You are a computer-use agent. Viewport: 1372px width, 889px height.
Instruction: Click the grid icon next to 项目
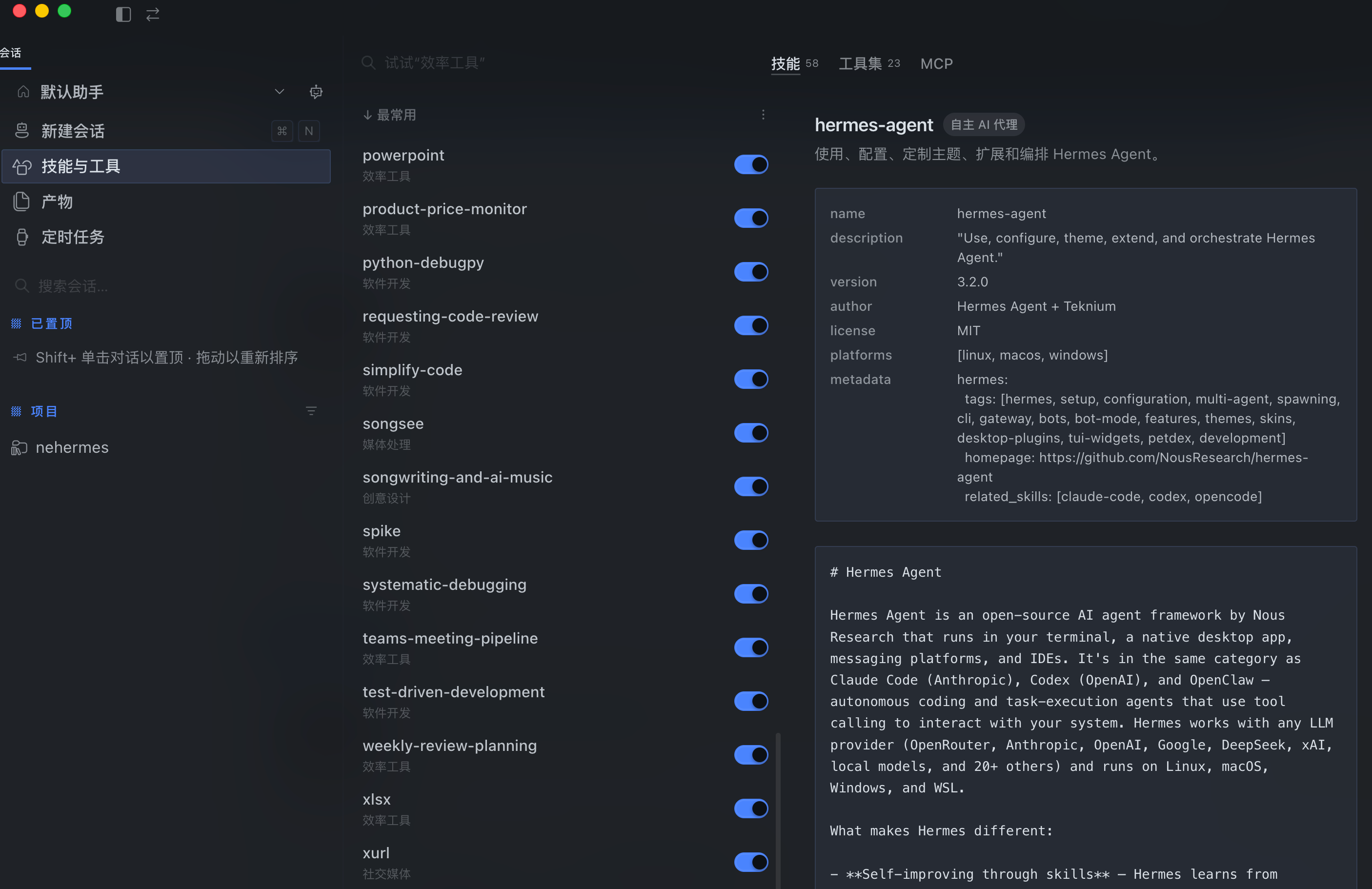[x=16, y=411]
